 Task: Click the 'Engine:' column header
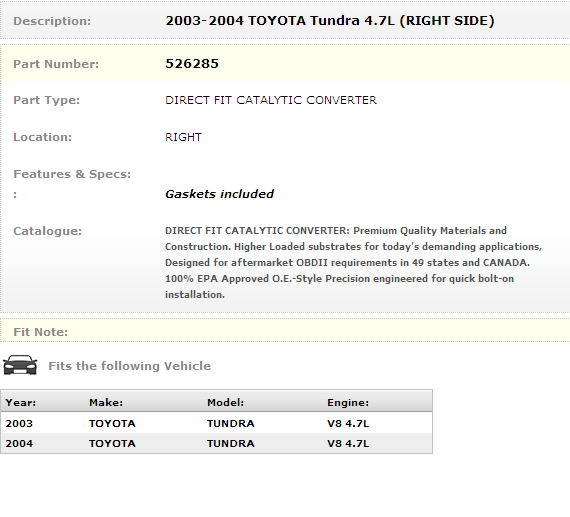point(348,402)
